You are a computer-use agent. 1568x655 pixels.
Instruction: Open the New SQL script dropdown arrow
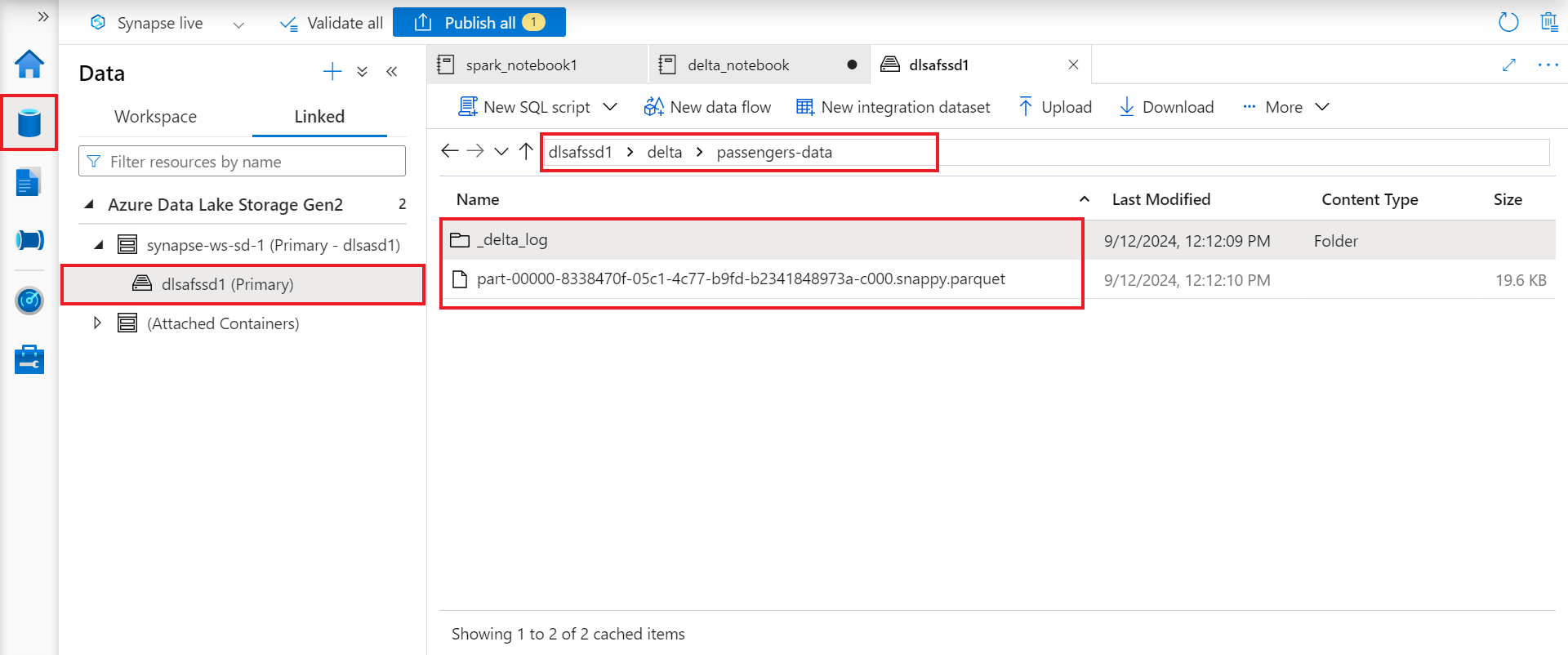pos(610,107)
